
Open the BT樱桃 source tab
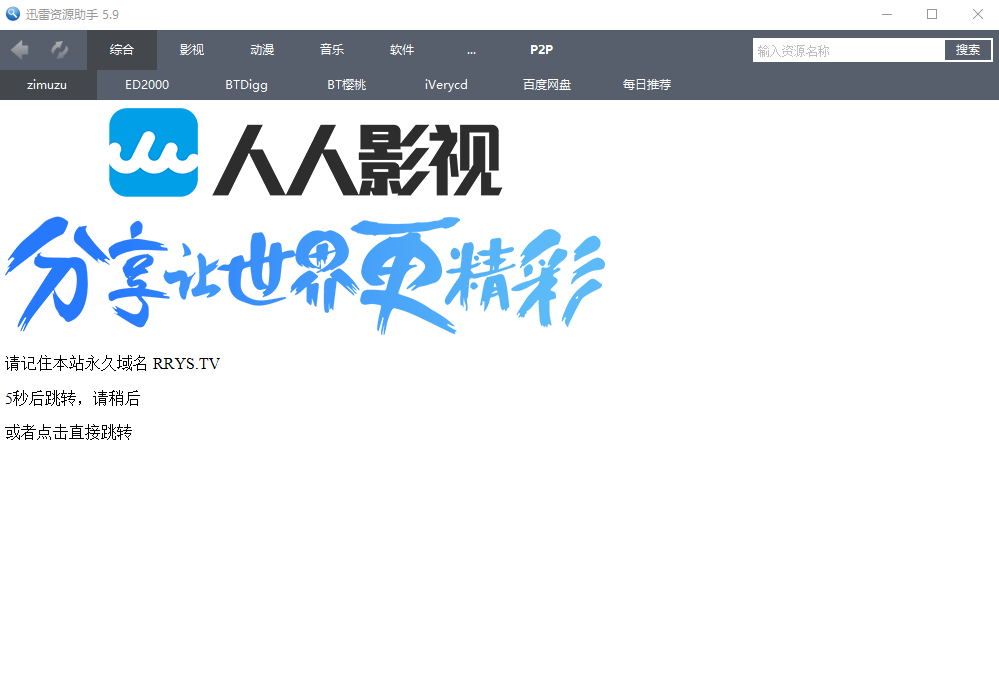[x=347, y=85]
